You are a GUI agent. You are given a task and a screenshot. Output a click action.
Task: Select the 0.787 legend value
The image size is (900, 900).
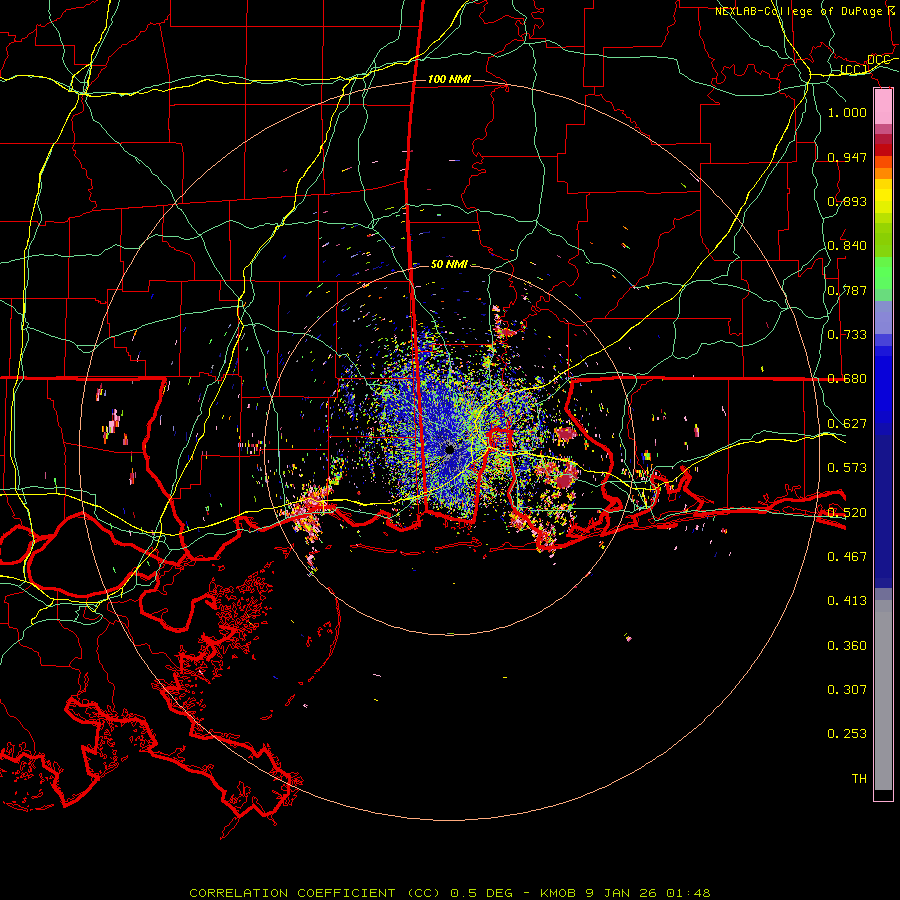847,290
